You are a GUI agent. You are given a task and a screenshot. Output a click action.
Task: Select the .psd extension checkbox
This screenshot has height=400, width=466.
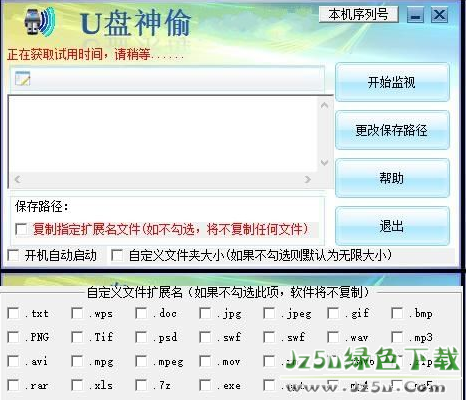click(x=141, y=337)
